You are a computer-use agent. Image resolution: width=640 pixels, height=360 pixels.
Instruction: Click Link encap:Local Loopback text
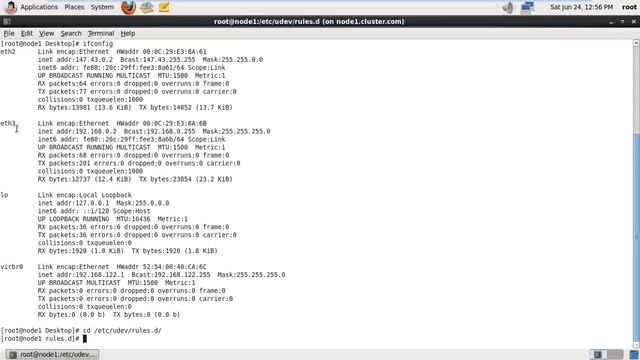[84, 195]
